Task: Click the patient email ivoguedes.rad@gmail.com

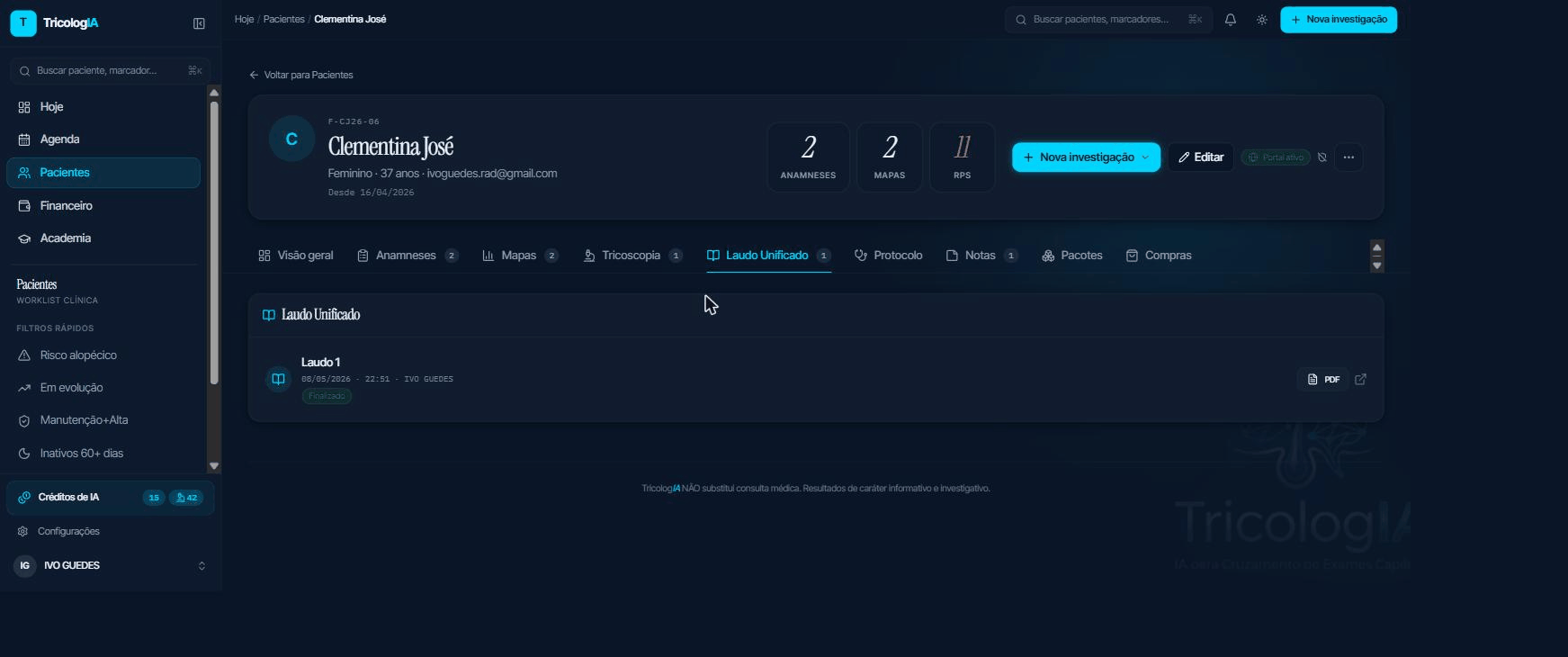Action: 492,174
